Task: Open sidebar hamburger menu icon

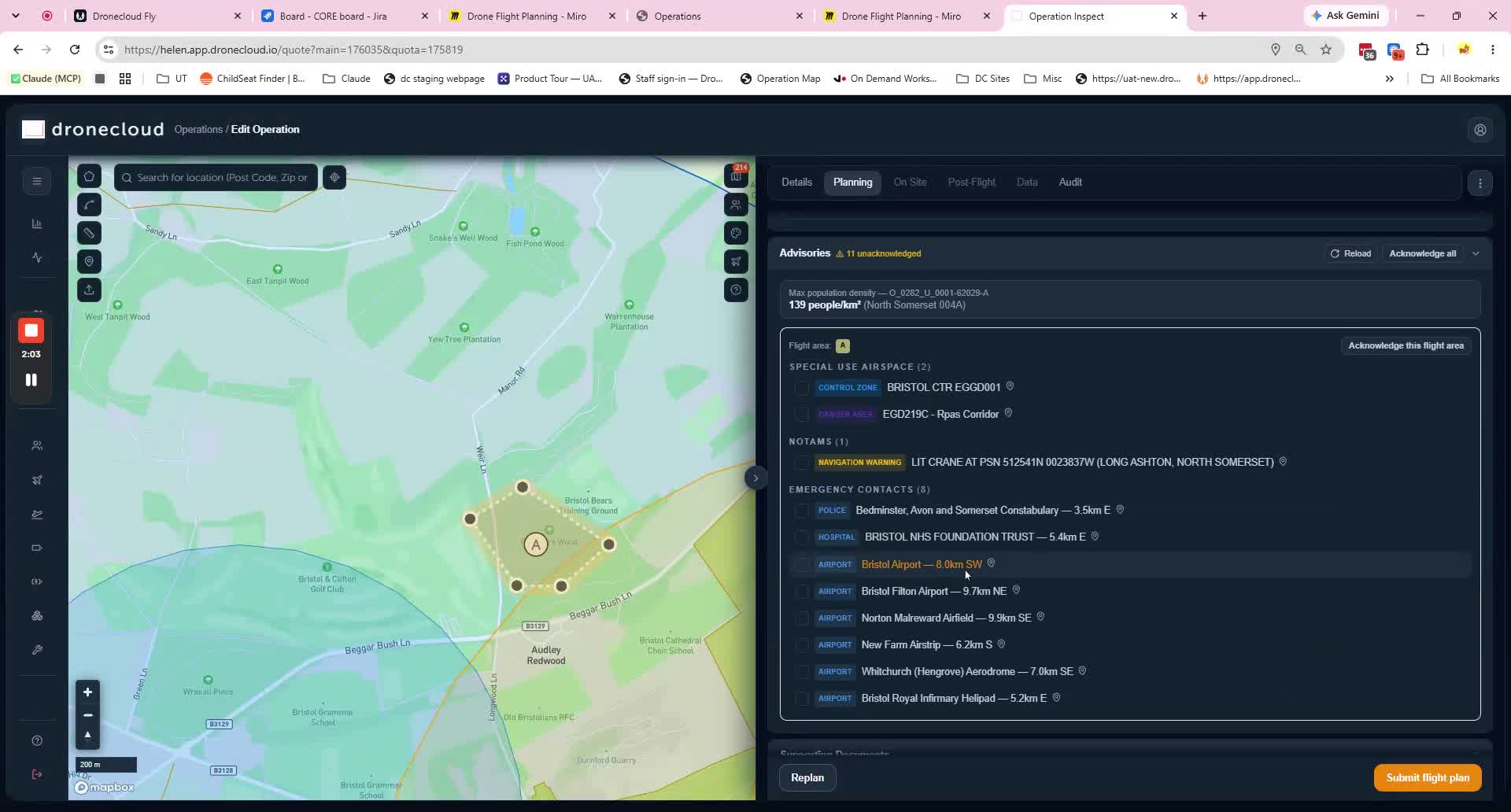Action: click(37, 182)
